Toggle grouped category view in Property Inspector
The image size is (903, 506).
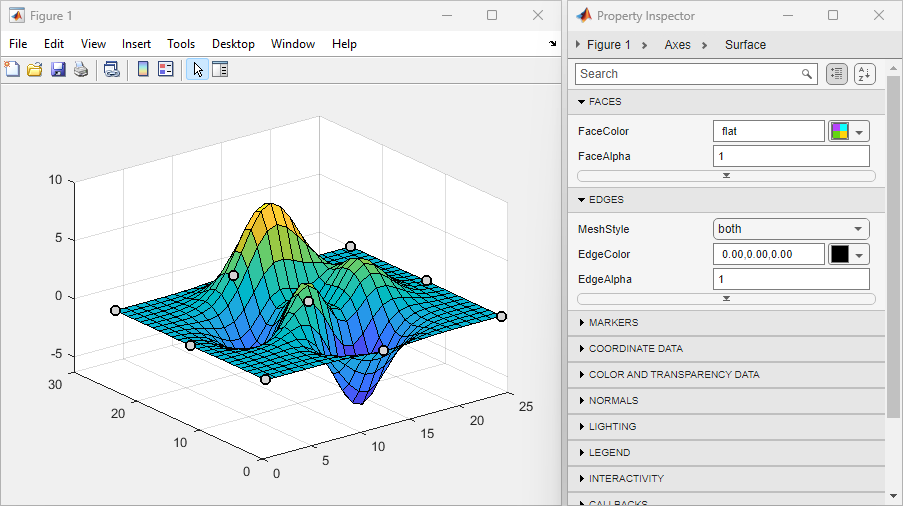pos(837,74)
